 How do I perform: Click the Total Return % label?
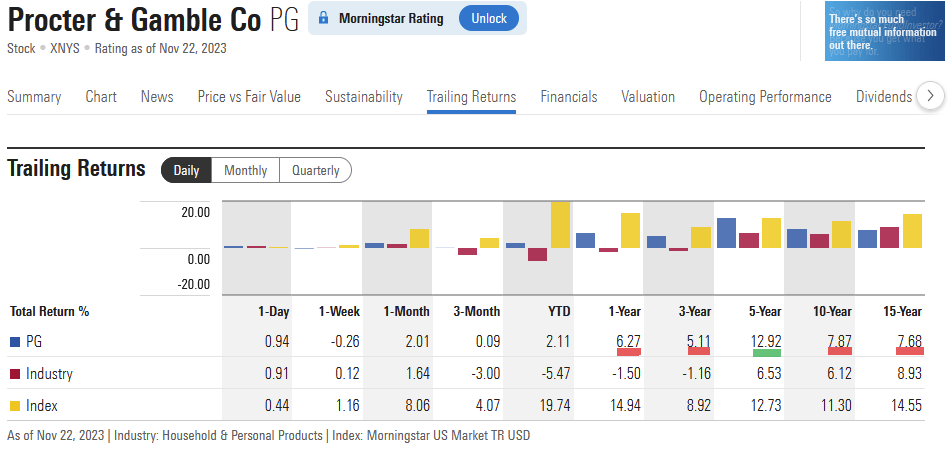click(x=50, y=312)
